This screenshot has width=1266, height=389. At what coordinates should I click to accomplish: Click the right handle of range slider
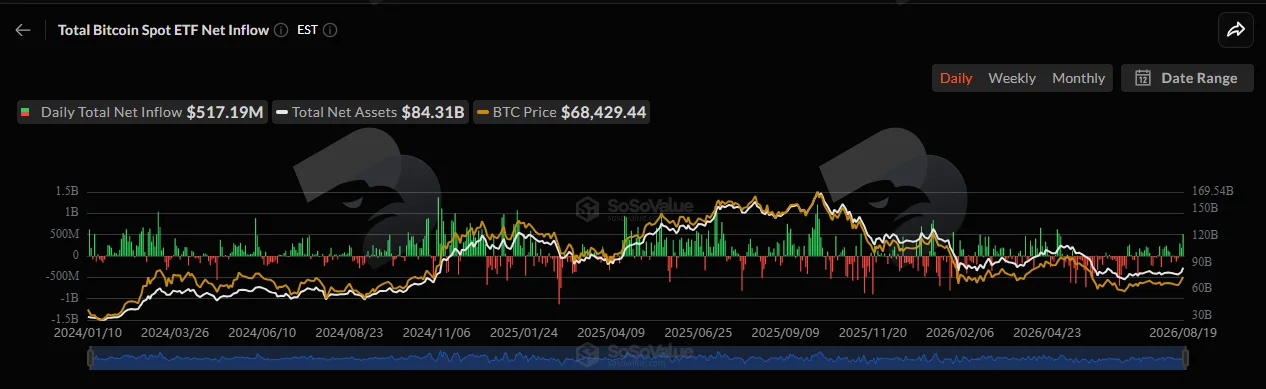pyautogui.click(x=1184, y=358)
